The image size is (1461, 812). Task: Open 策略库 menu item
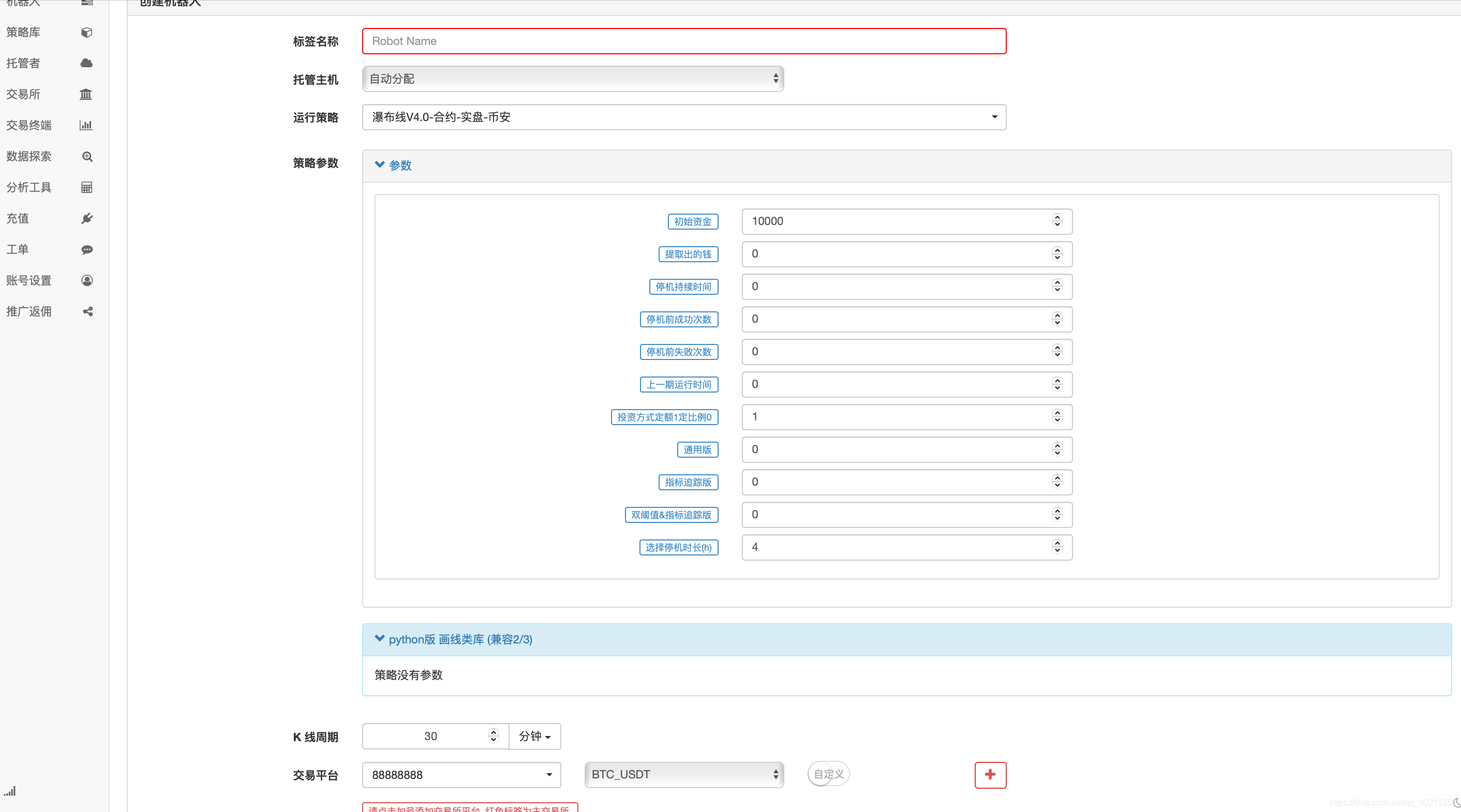tap(23, 32)
